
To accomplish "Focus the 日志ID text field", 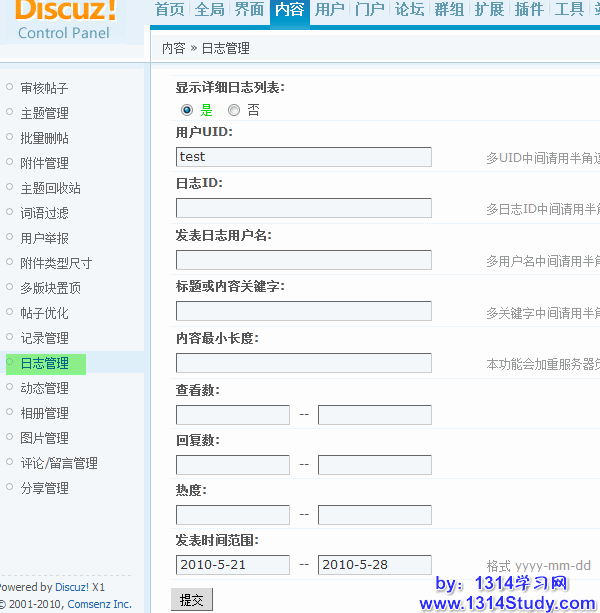I will 303,208.
